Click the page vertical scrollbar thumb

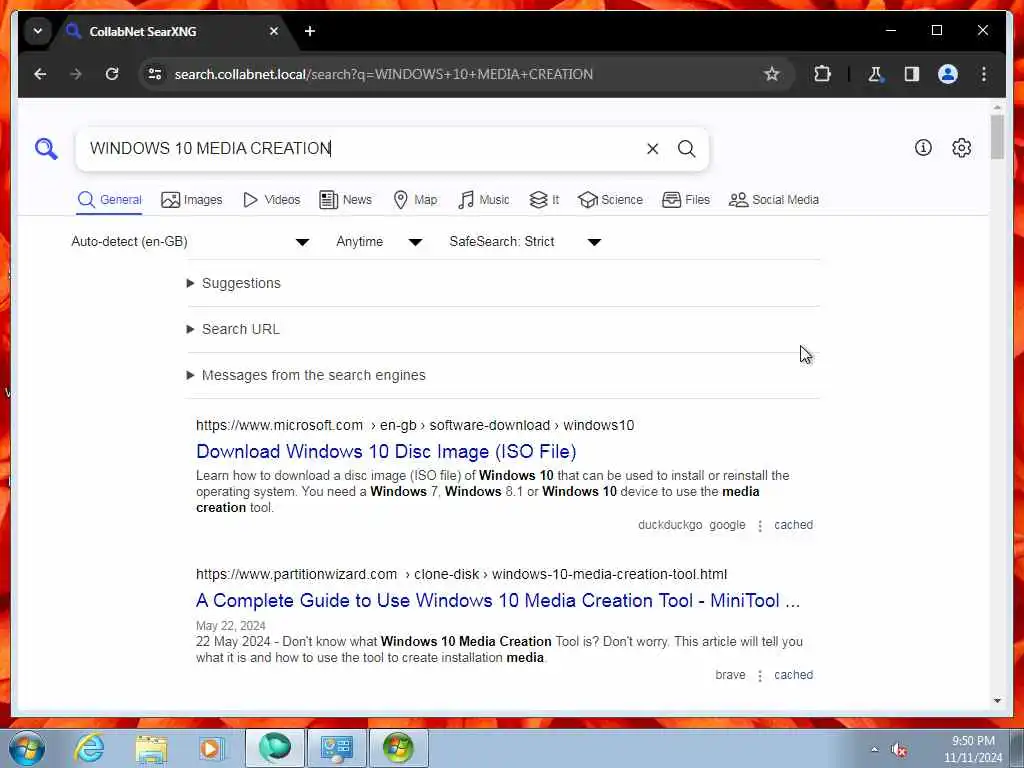[997, 136]
